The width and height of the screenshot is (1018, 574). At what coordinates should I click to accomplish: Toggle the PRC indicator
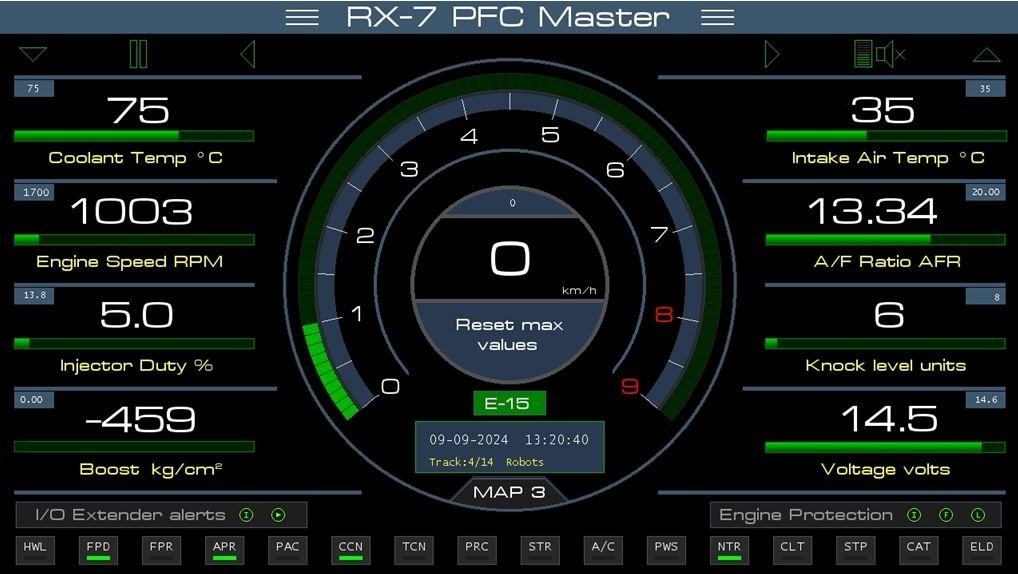click(x=477, y=549)
